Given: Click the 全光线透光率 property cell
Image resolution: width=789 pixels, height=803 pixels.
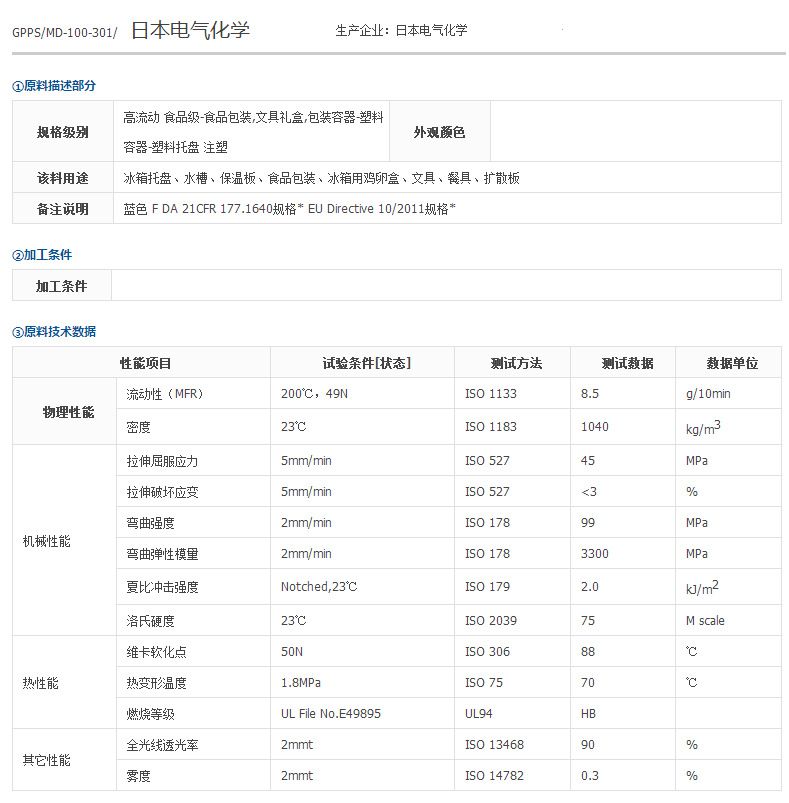Looking at the screenshot, I should point(194,745).
